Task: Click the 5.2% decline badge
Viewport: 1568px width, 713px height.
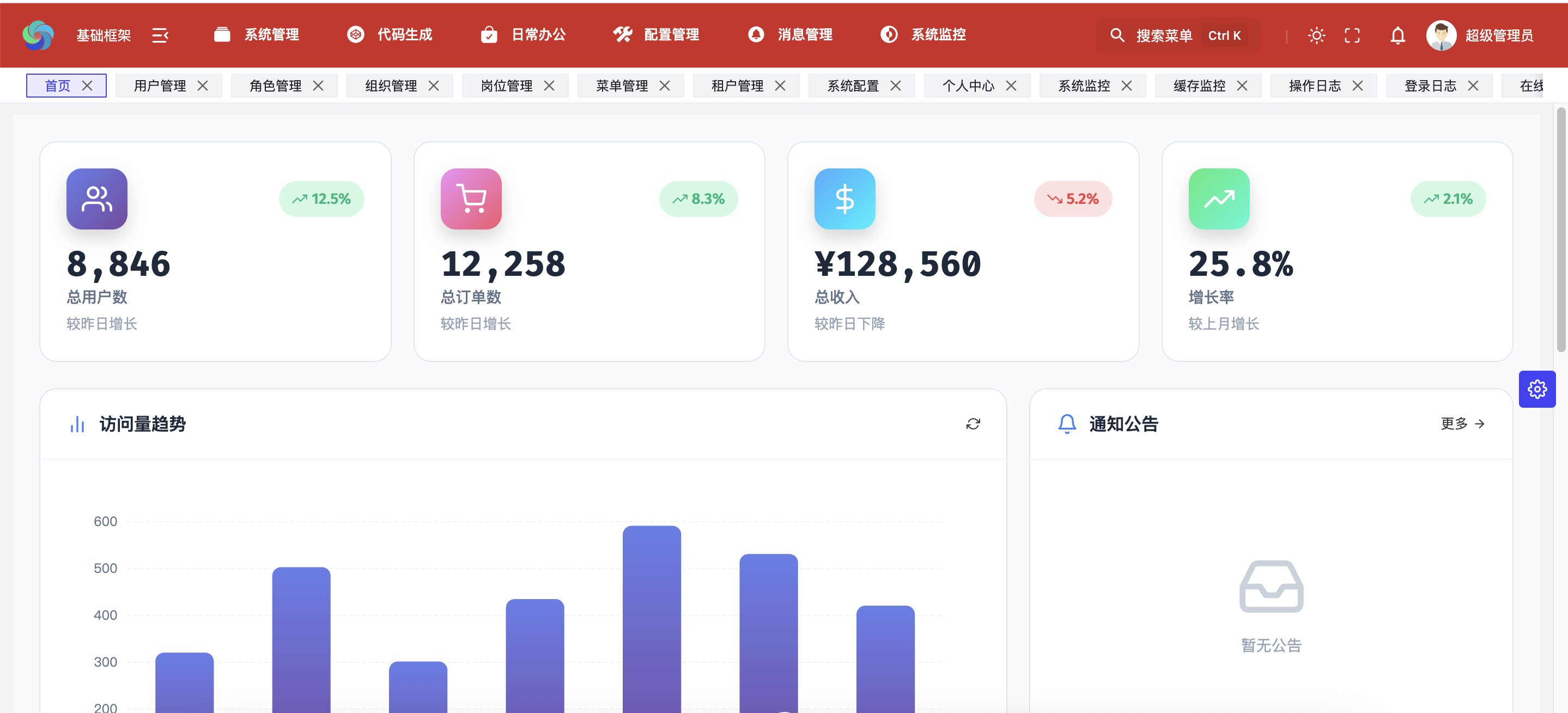Action: coord(1073,199)
